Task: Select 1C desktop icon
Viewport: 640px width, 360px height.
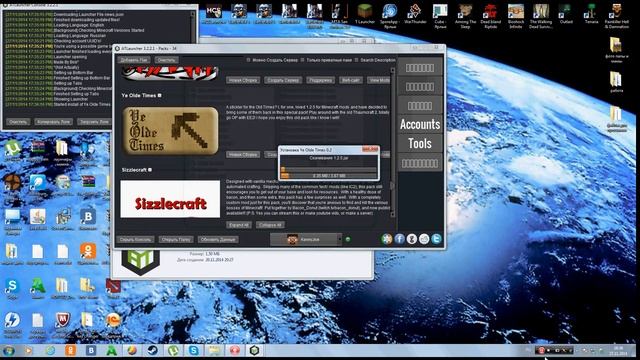Action: (x=113, y=324)
